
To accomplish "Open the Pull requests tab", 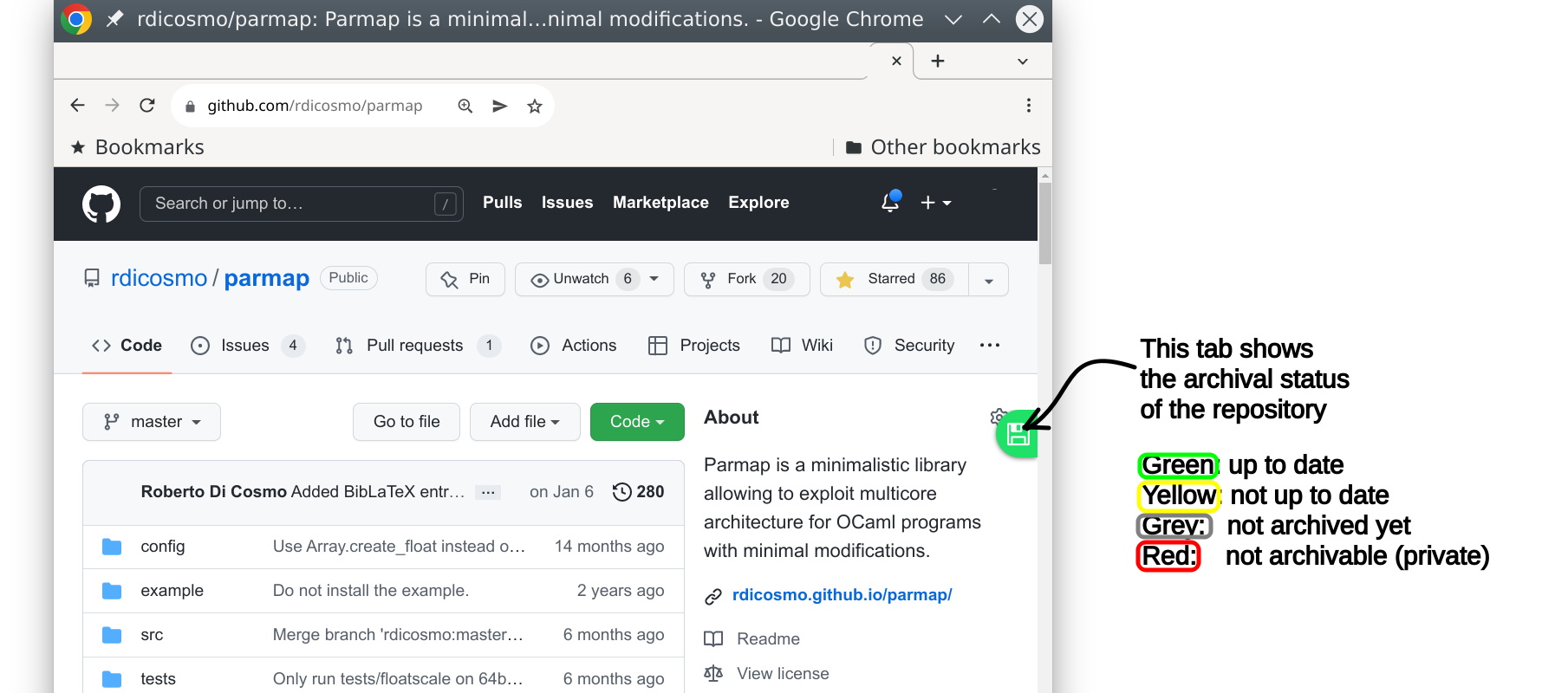I will click(416, 346).
